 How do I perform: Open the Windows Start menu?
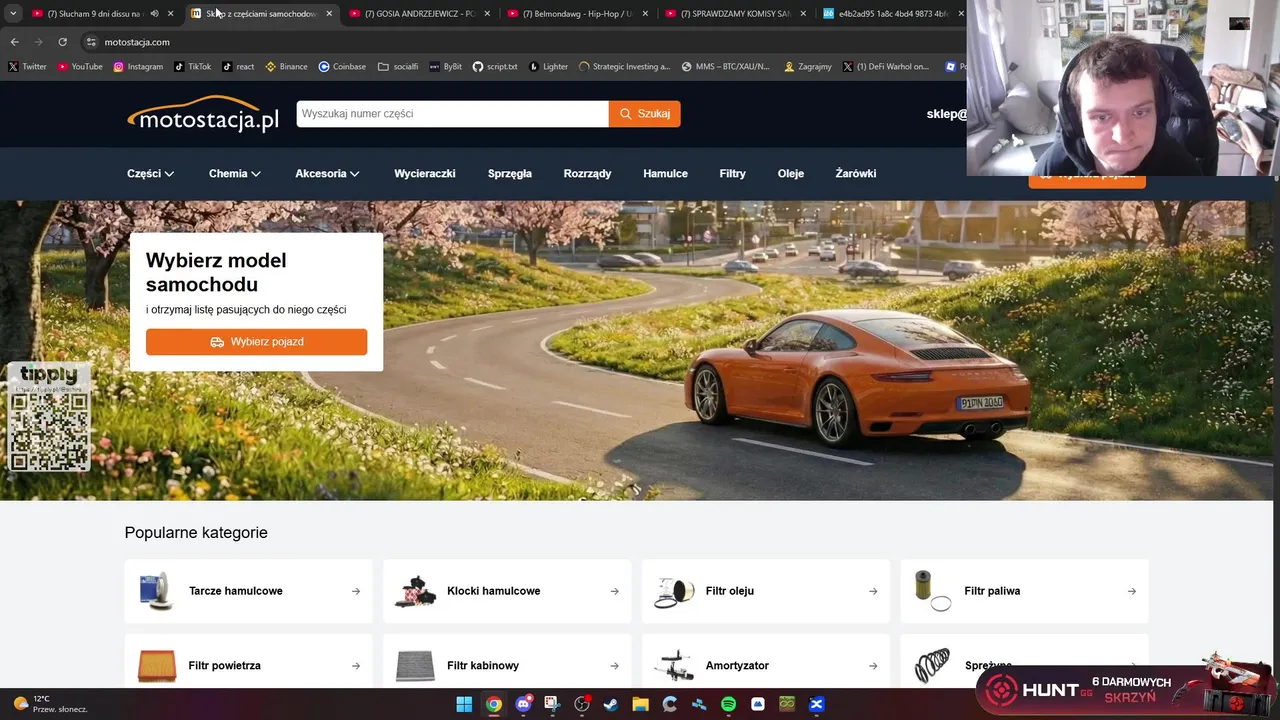pos(464,704)
